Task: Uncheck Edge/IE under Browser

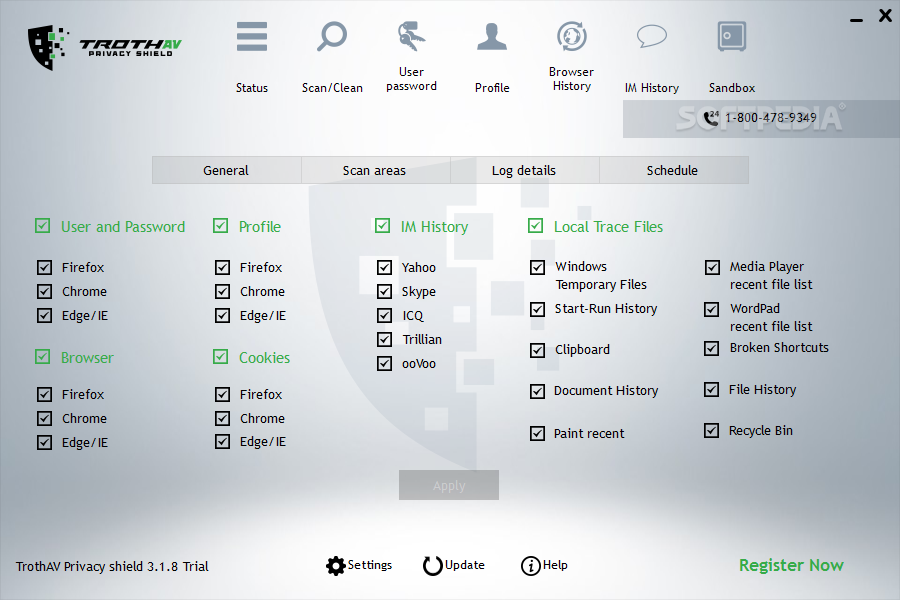Action: [44, 442]
